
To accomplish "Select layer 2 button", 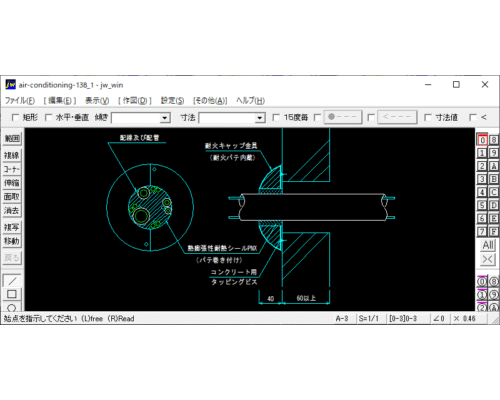I will (x=482, y=166).
